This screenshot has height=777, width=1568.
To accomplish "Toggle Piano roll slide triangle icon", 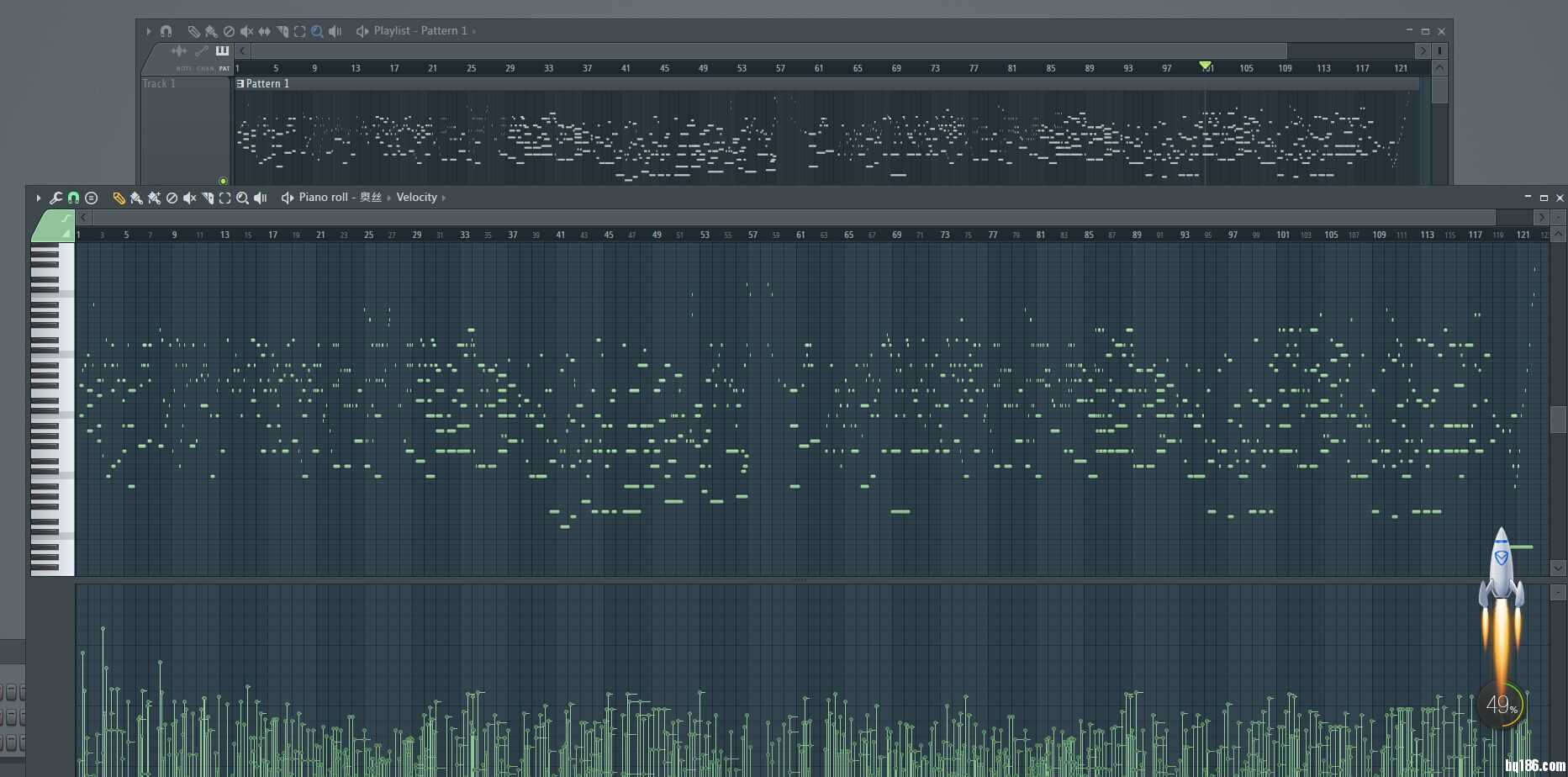I will pos(66,233).
